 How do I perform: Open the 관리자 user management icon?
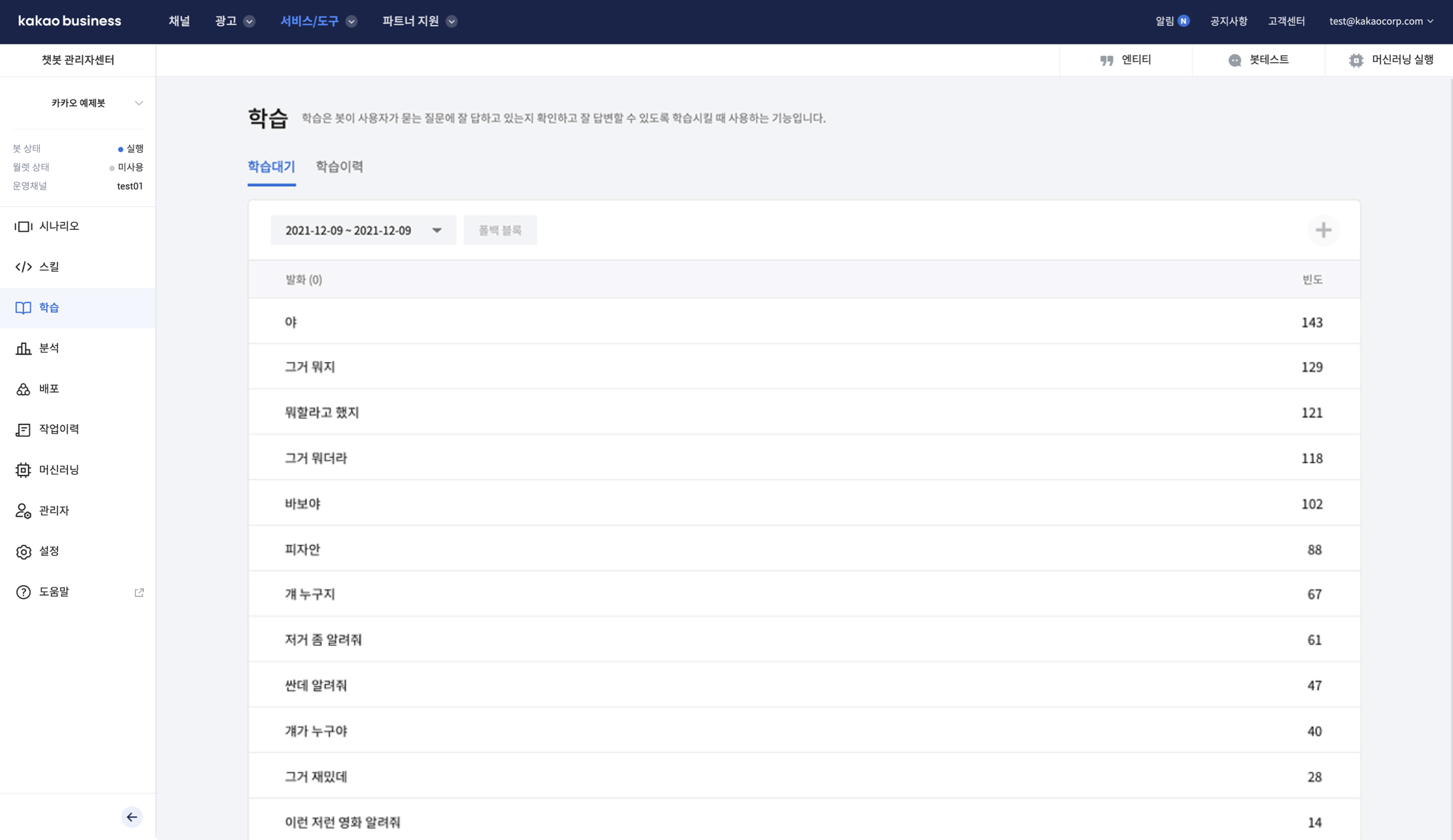(x=24, y=511)
